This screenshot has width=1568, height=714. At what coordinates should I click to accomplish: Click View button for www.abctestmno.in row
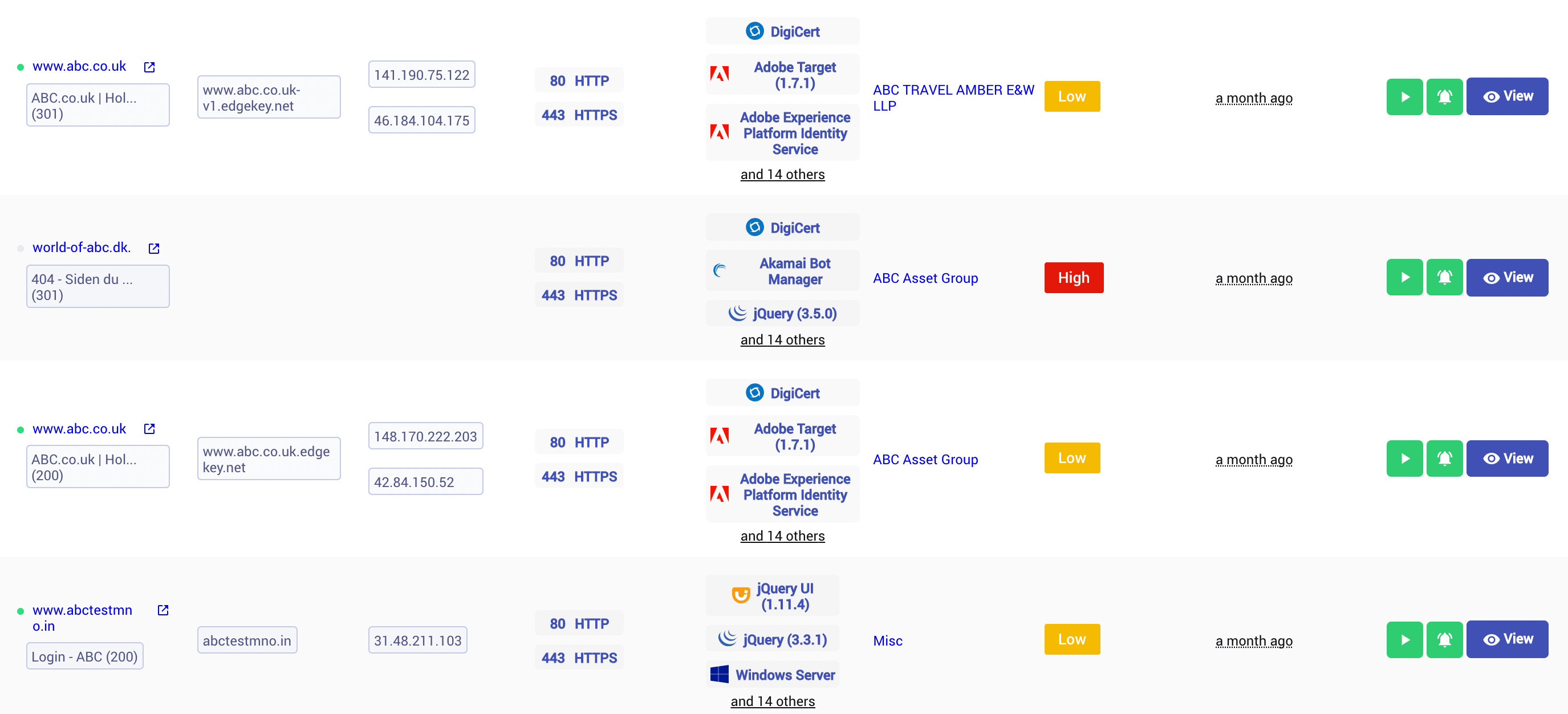click(x=1507, y=639)
